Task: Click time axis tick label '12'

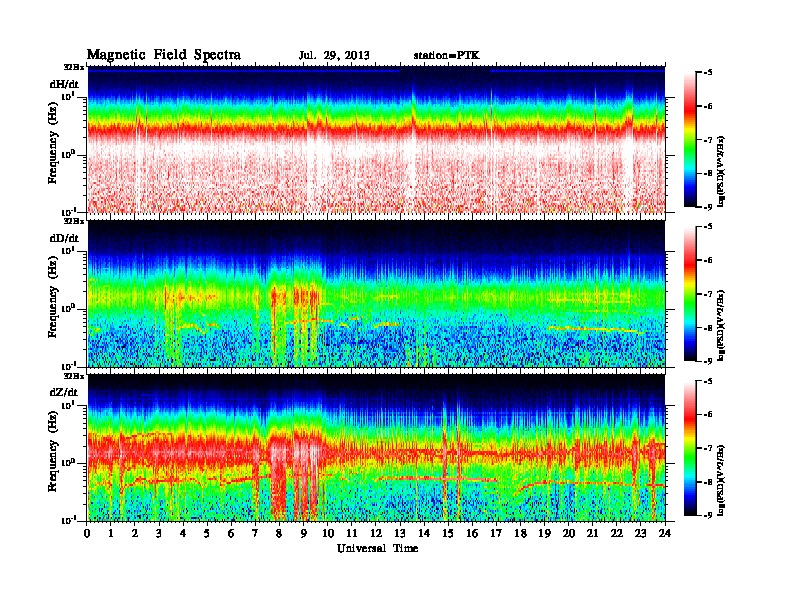Action: pyautogui.click(x=376, y=533)
